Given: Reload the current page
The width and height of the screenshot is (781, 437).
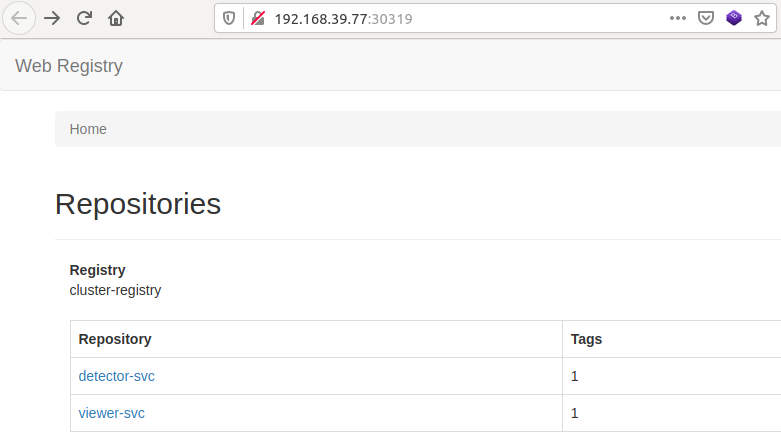Looking at the screenshot, I should coord(84,18).
